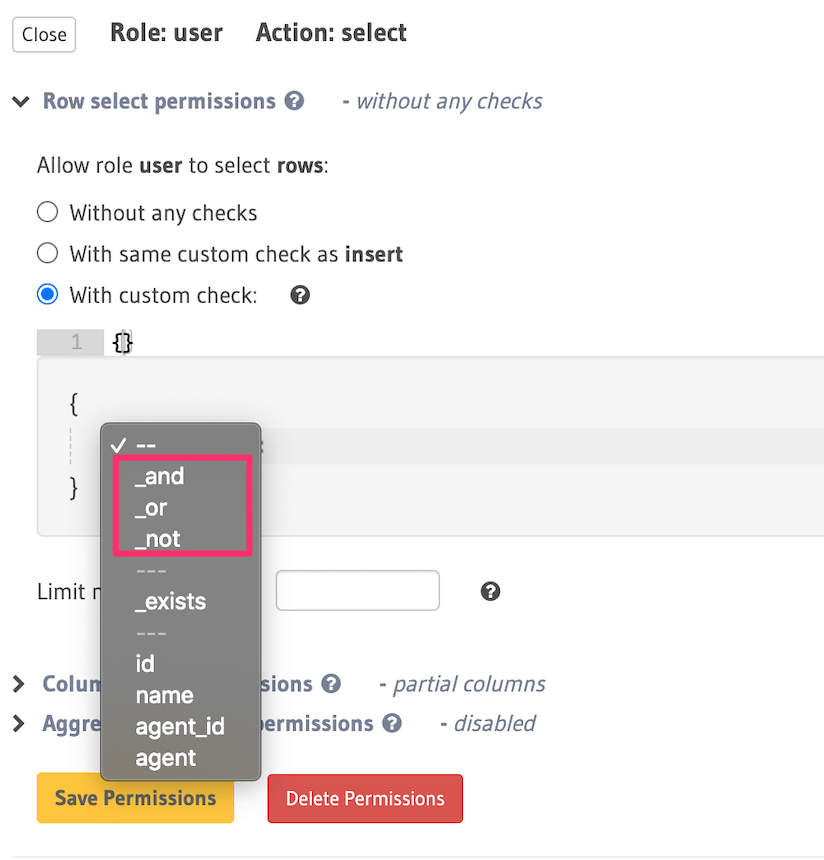Pick the name column from the list
Viewport: 824px width, 860px height.
(164, 695)
